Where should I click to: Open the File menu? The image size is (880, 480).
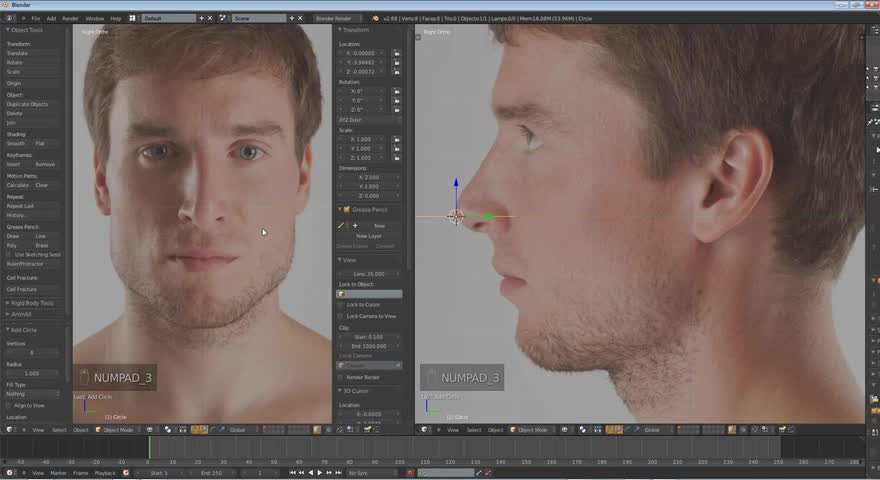(x=36, y=18)
